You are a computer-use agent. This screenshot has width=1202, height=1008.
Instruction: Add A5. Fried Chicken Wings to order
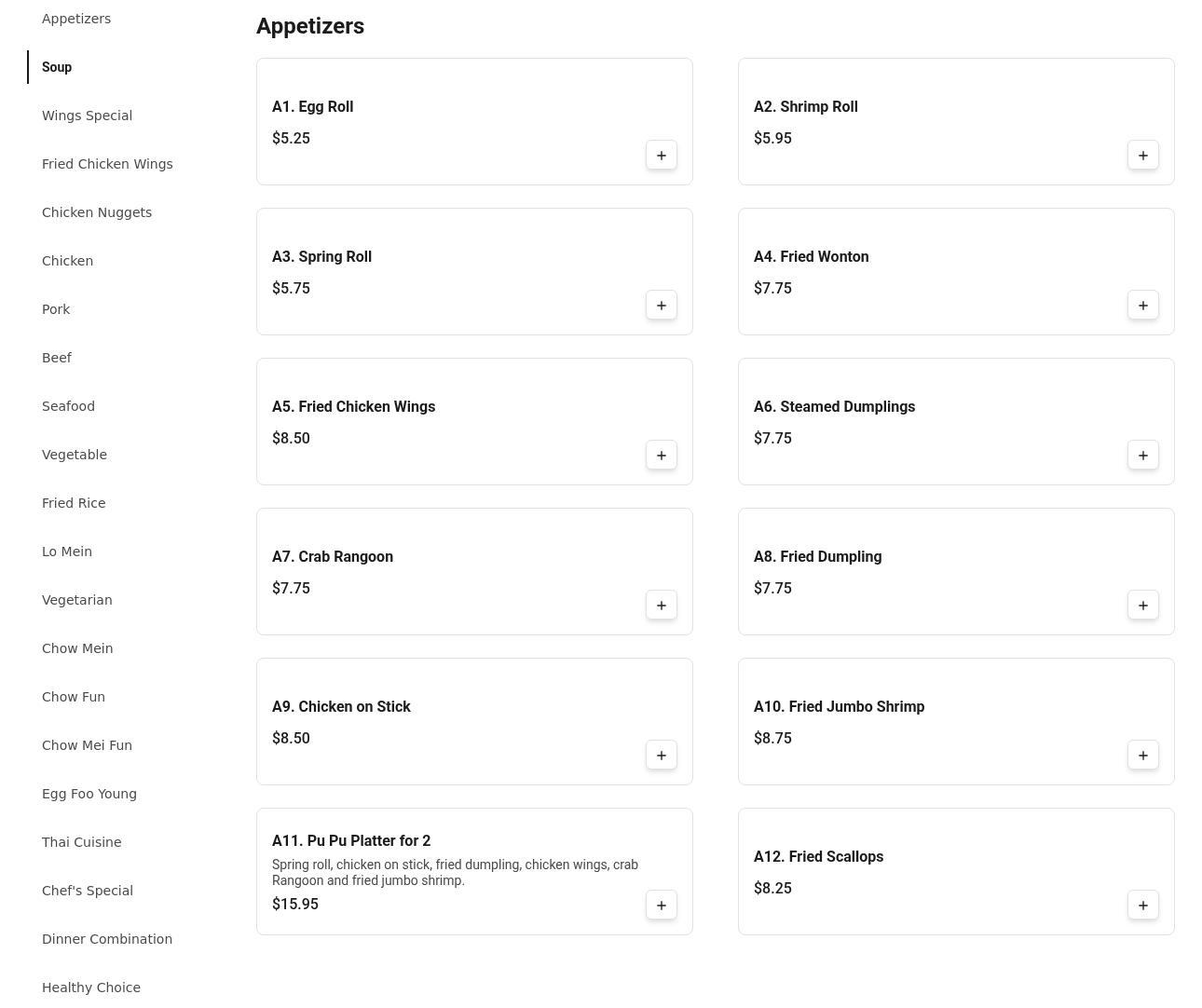[662, 456]
